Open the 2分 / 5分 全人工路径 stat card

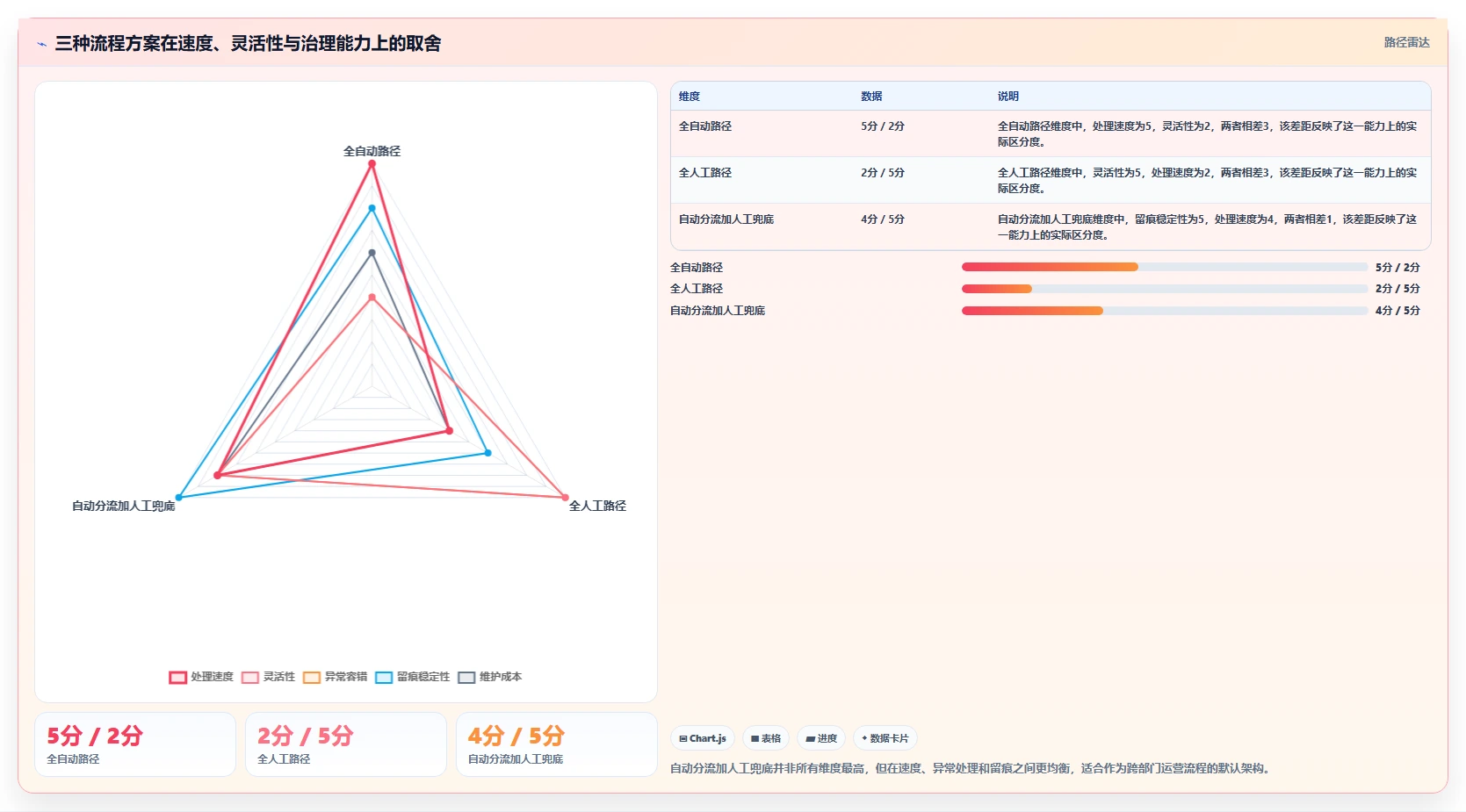pos(346,744)
